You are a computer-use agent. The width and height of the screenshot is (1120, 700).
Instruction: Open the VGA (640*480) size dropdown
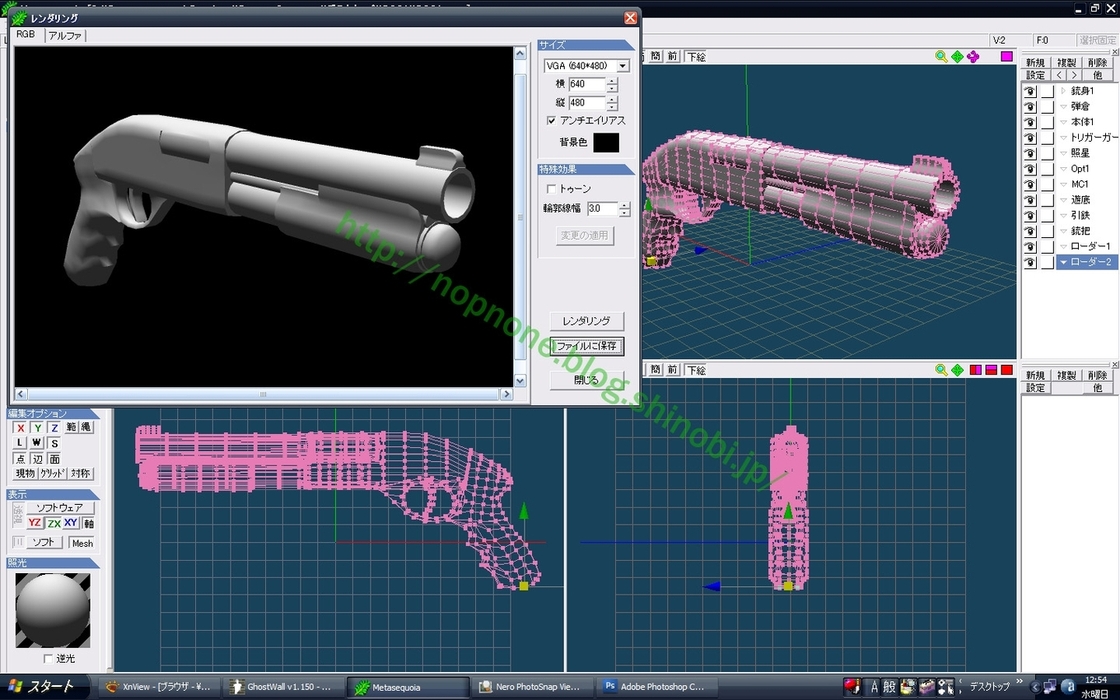click(623, 66)
